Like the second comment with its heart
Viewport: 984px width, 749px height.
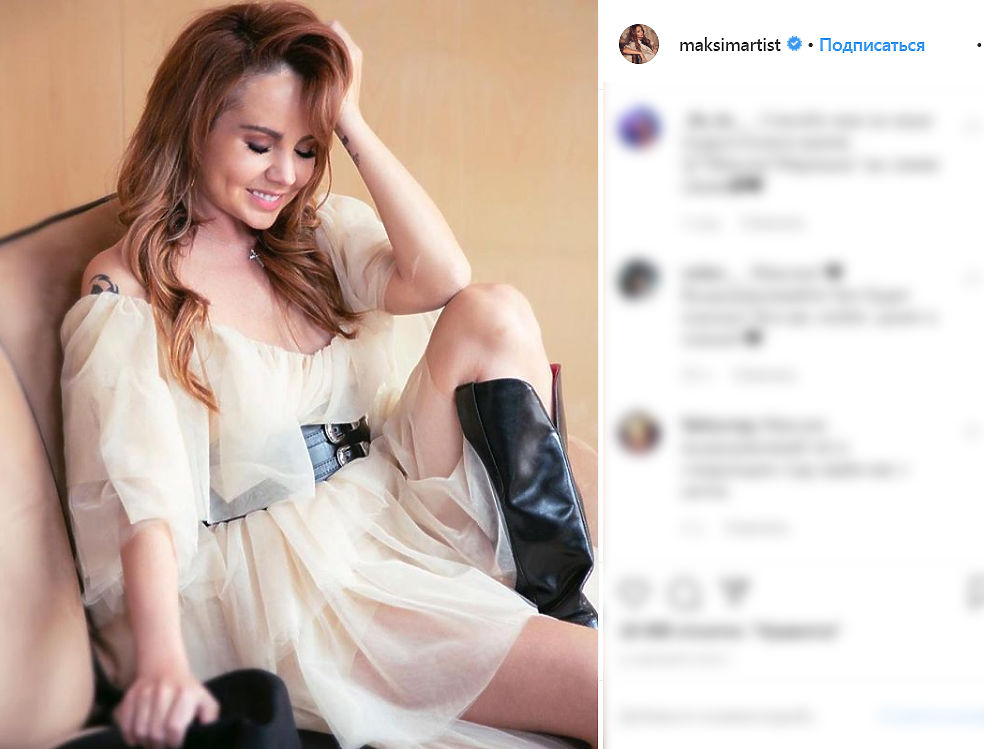973,278
